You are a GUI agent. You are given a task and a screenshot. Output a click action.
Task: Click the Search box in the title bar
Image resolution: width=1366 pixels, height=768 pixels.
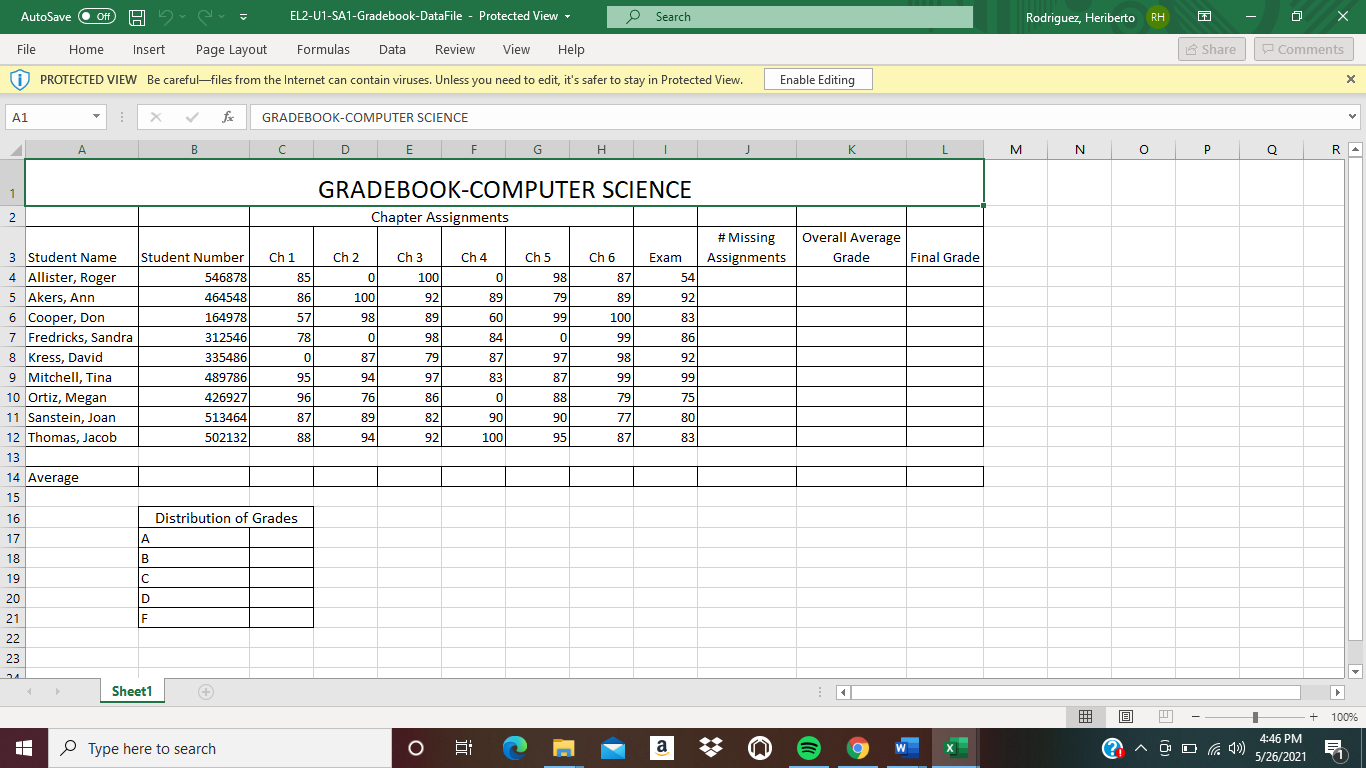[x=789, y=17]
